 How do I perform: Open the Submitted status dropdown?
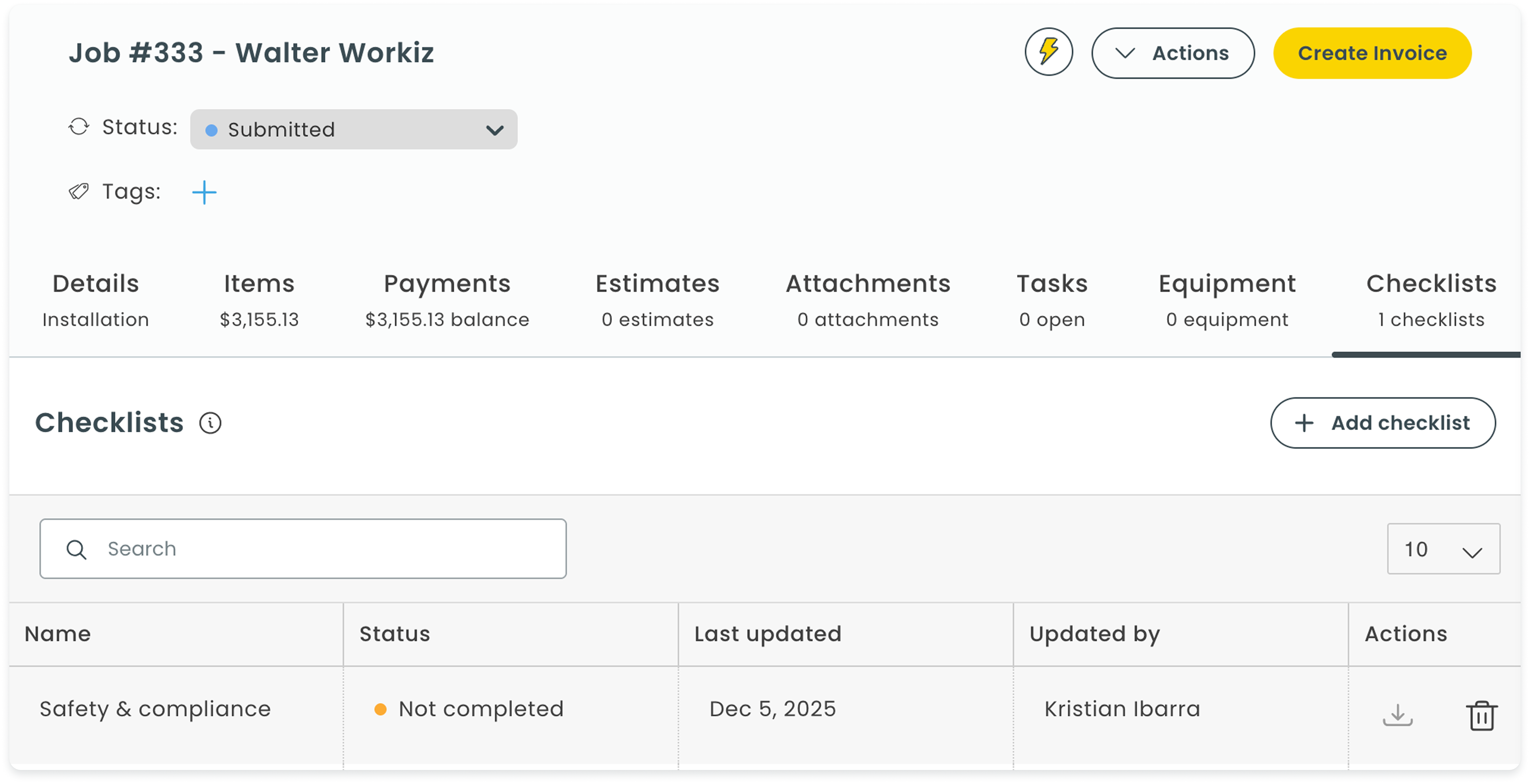click(353, 130)
